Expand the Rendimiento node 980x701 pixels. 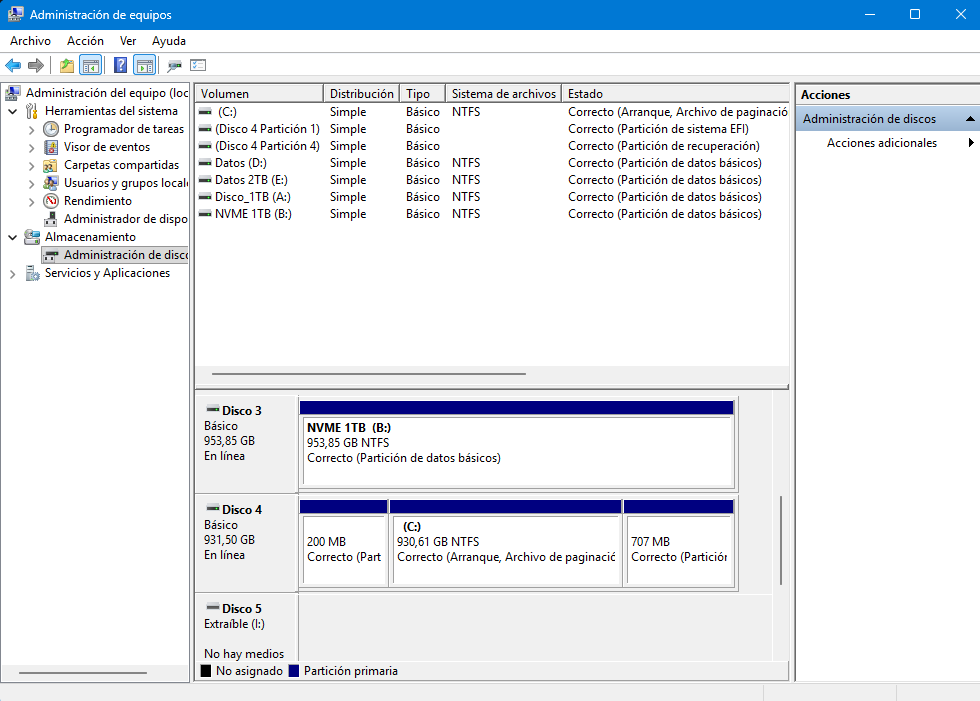31,202
